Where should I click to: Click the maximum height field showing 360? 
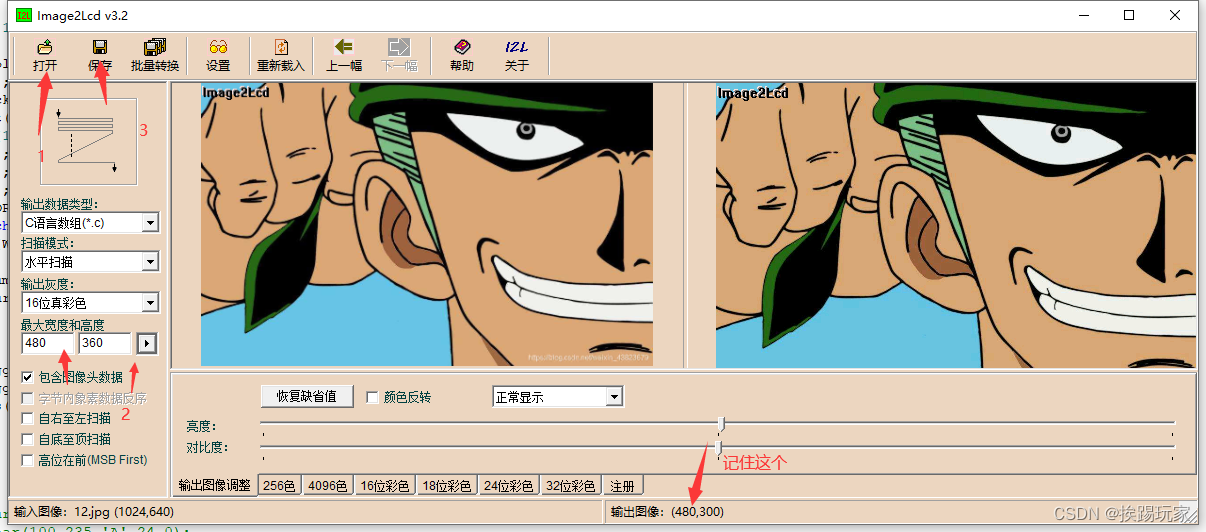coord(105,343)
